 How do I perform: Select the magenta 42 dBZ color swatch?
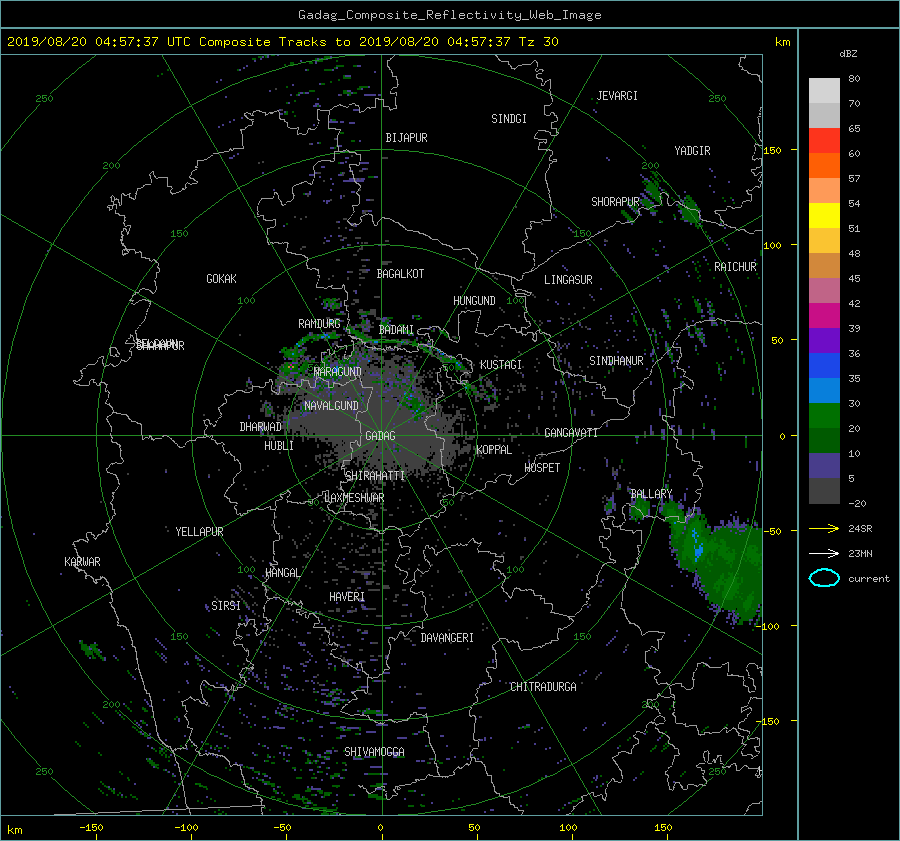pos(824,315)
